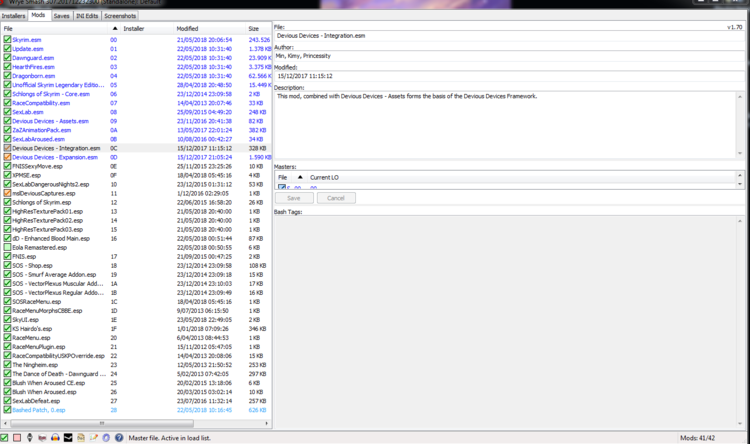Image resolution: width=750 pixels, height=444 pixels.
Task: Select HearthFires.esm row
Action: click(x=136, y=67)
